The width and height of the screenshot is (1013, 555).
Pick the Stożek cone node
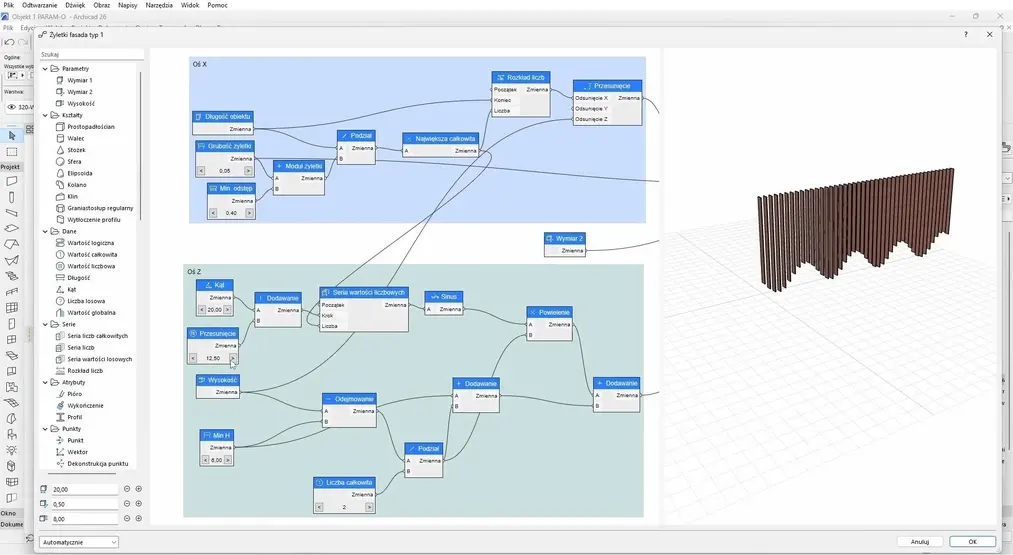click(78, 150)
